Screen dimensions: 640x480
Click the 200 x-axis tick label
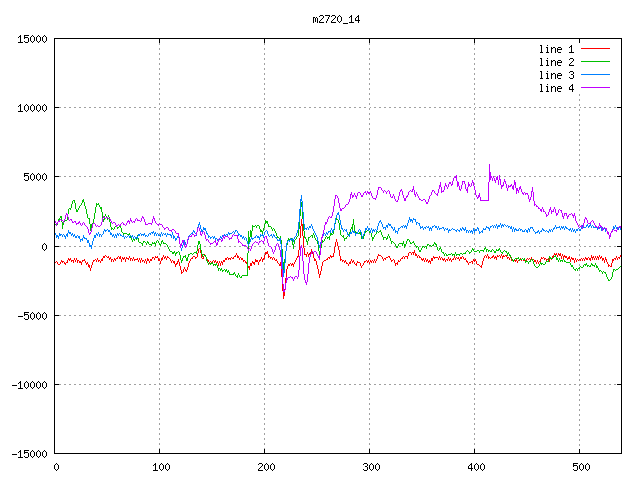coord(265,467)
